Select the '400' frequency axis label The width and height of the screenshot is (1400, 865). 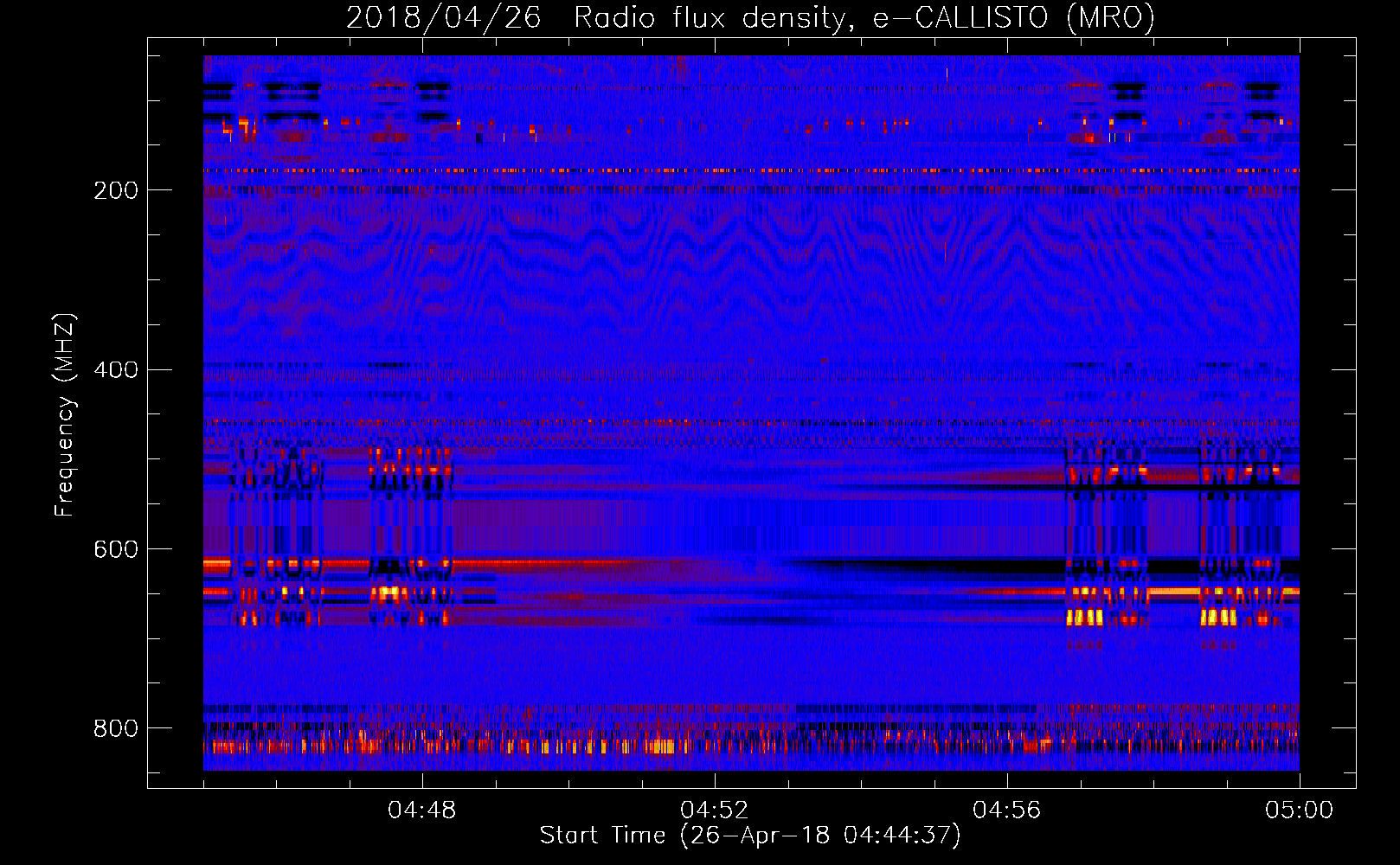[x=116, y=370]
